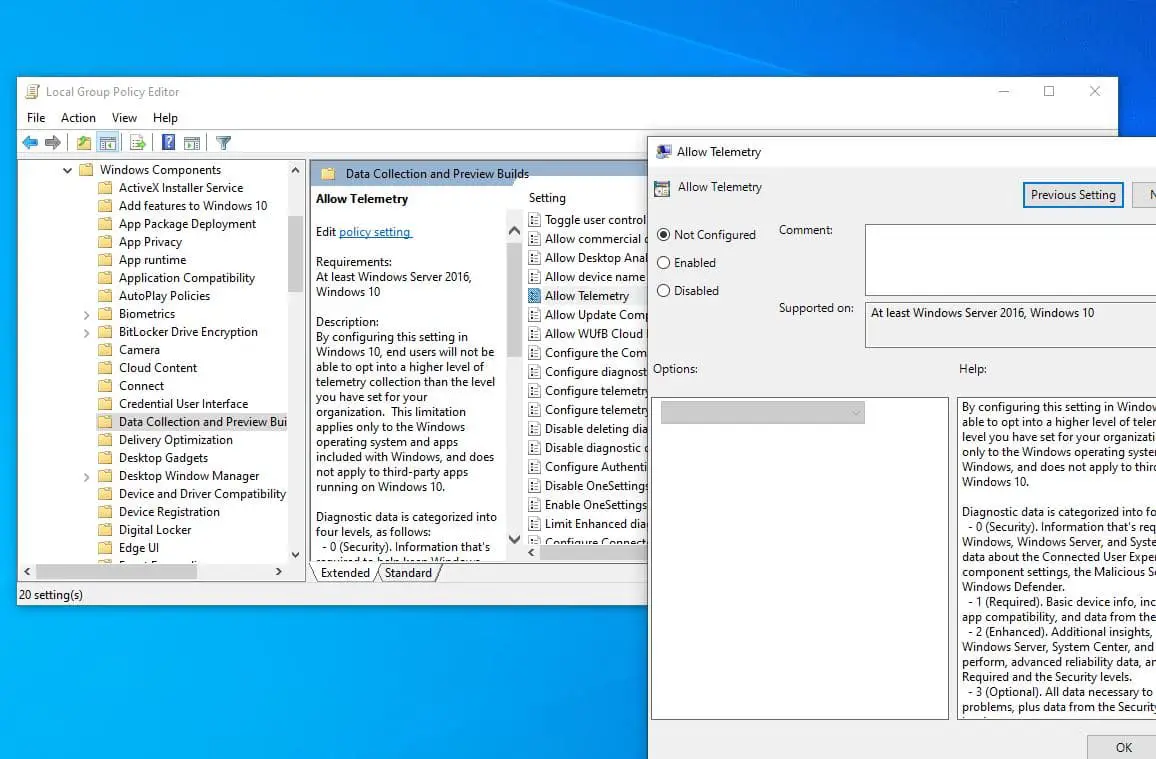Select Add features to Windows 10
Screen dimensions: 1156x759
(193, 206)
